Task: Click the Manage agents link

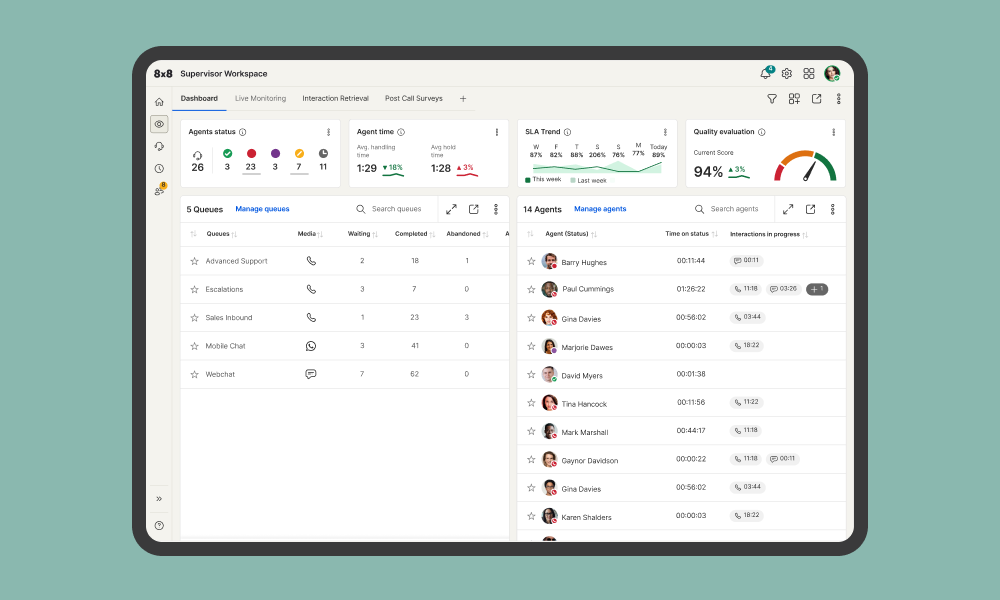Action: coord(600,209)
